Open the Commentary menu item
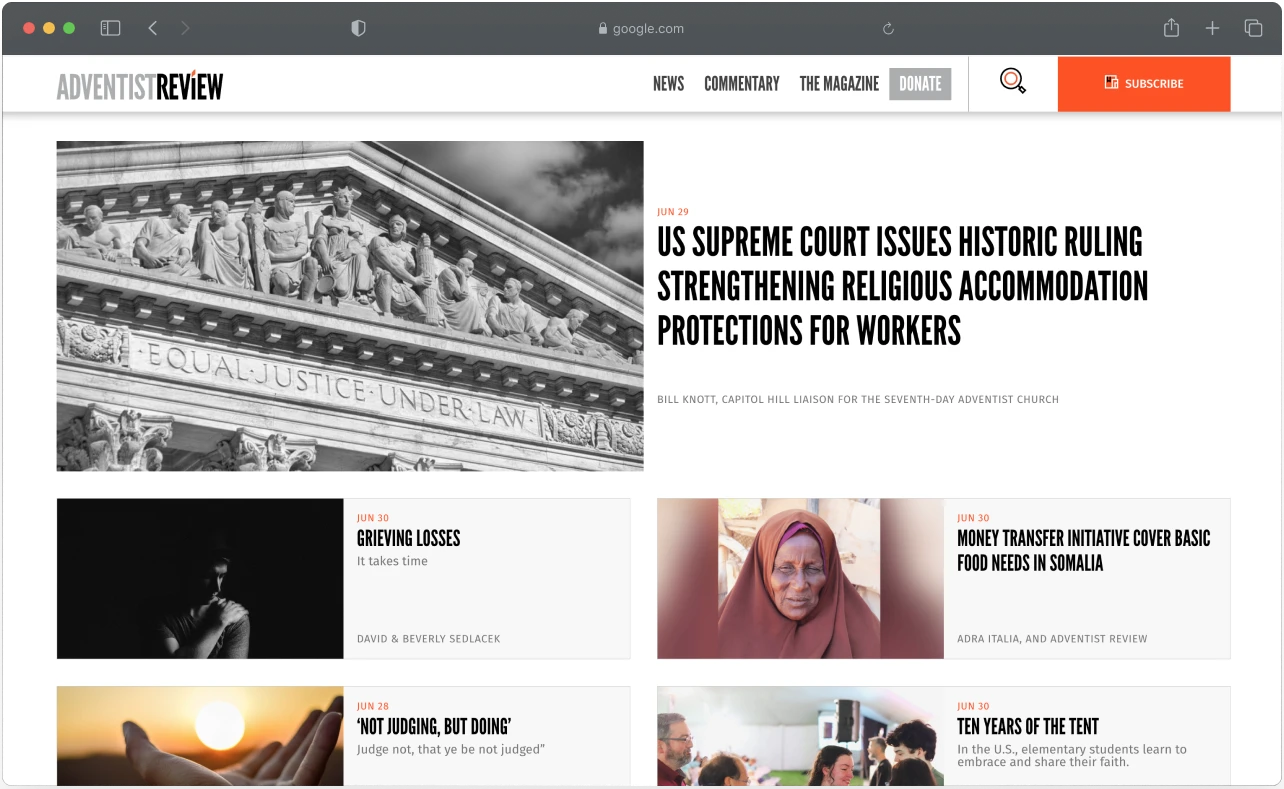1284x789 pixels. coord(742,84)
